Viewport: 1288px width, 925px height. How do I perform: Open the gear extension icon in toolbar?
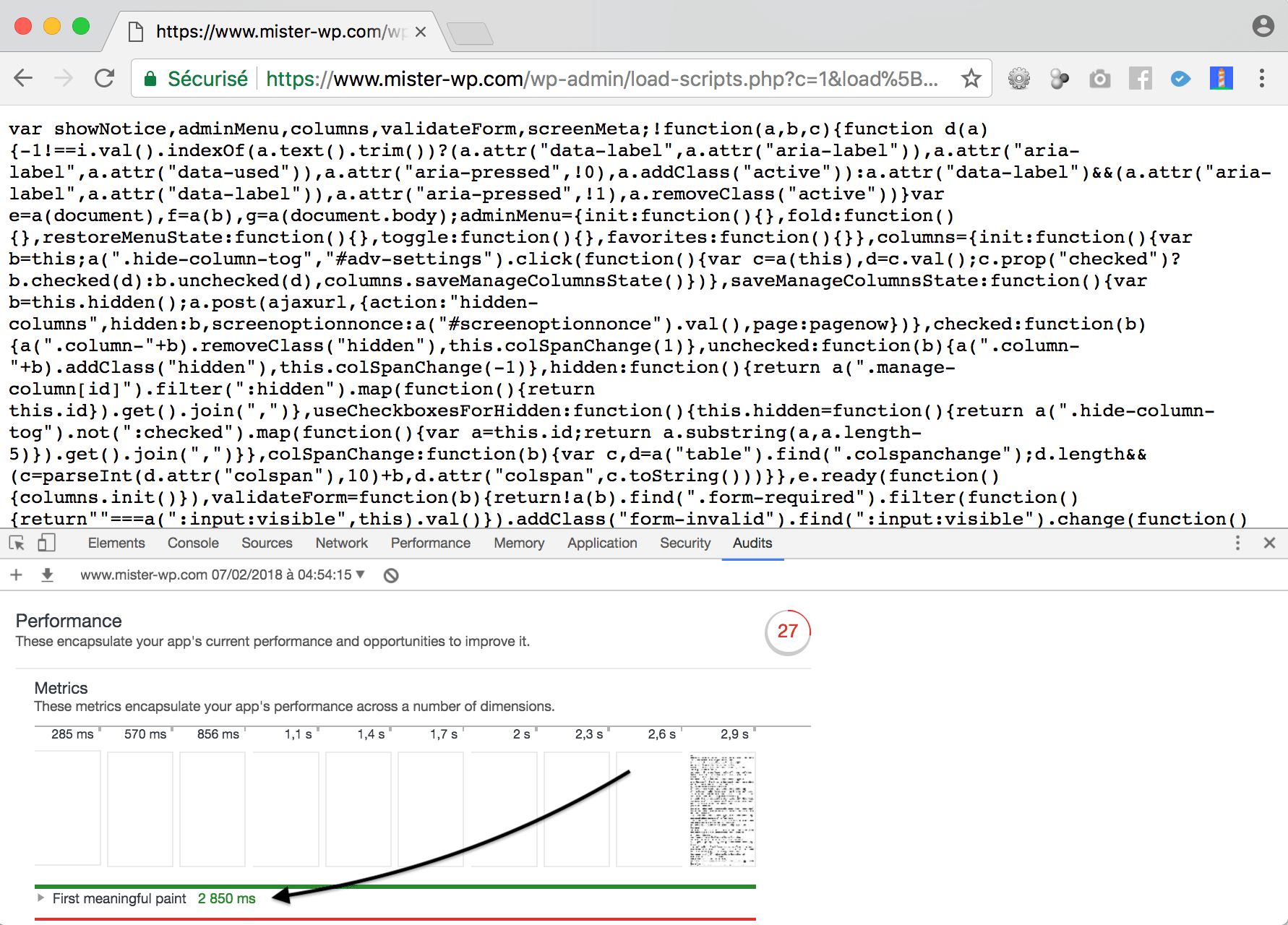(1018, 78)
